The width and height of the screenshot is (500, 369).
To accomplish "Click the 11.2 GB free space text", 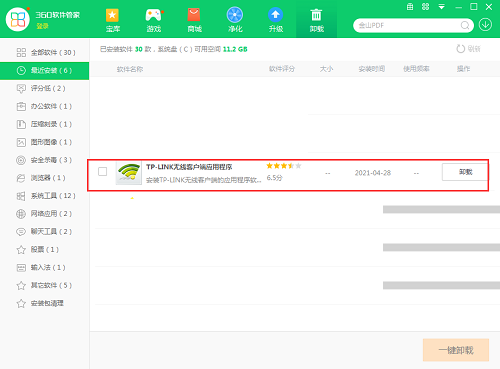I will [235, 49].
